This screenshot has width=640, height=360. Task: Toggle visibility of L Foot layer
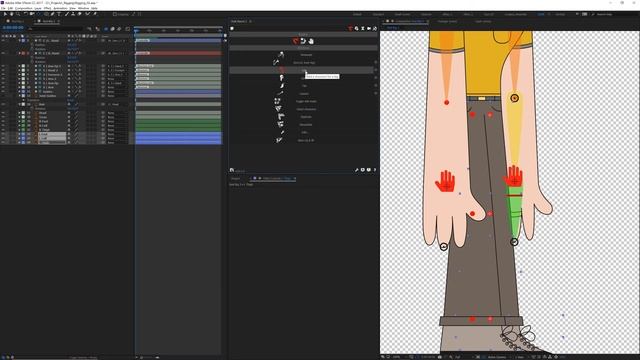[x=3, y=134]
